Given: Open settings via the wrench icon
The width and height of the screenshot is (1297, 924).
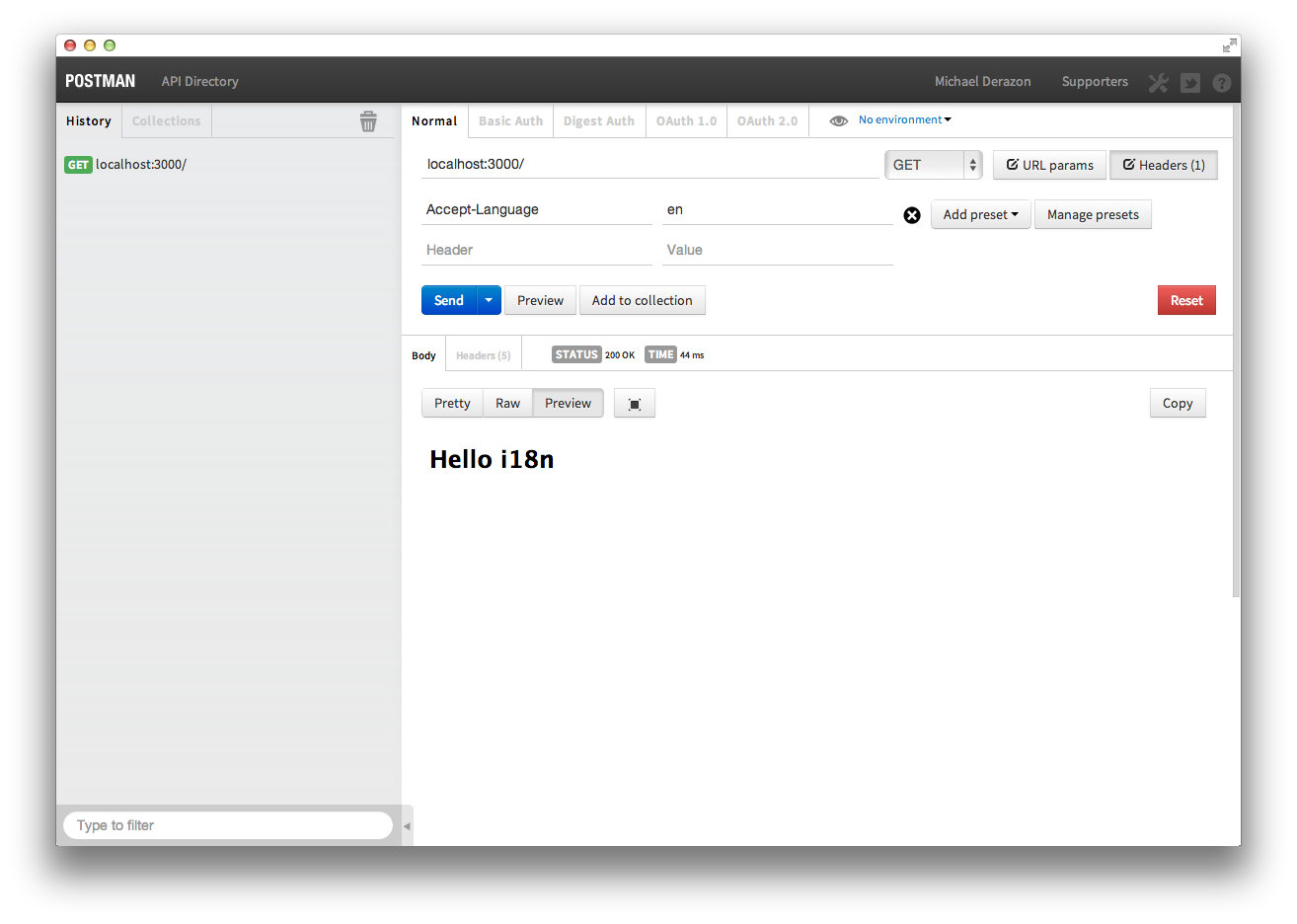Looking at the screenshot, I should coord(1158,83).
